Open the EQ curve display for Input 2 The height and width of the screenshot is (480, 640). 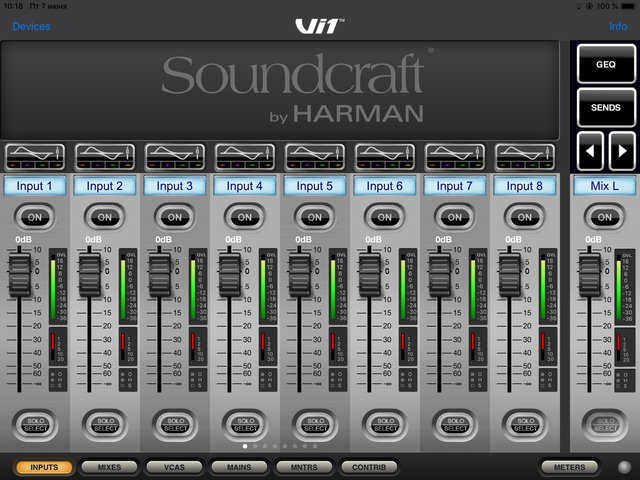click(x=105, y=157)
